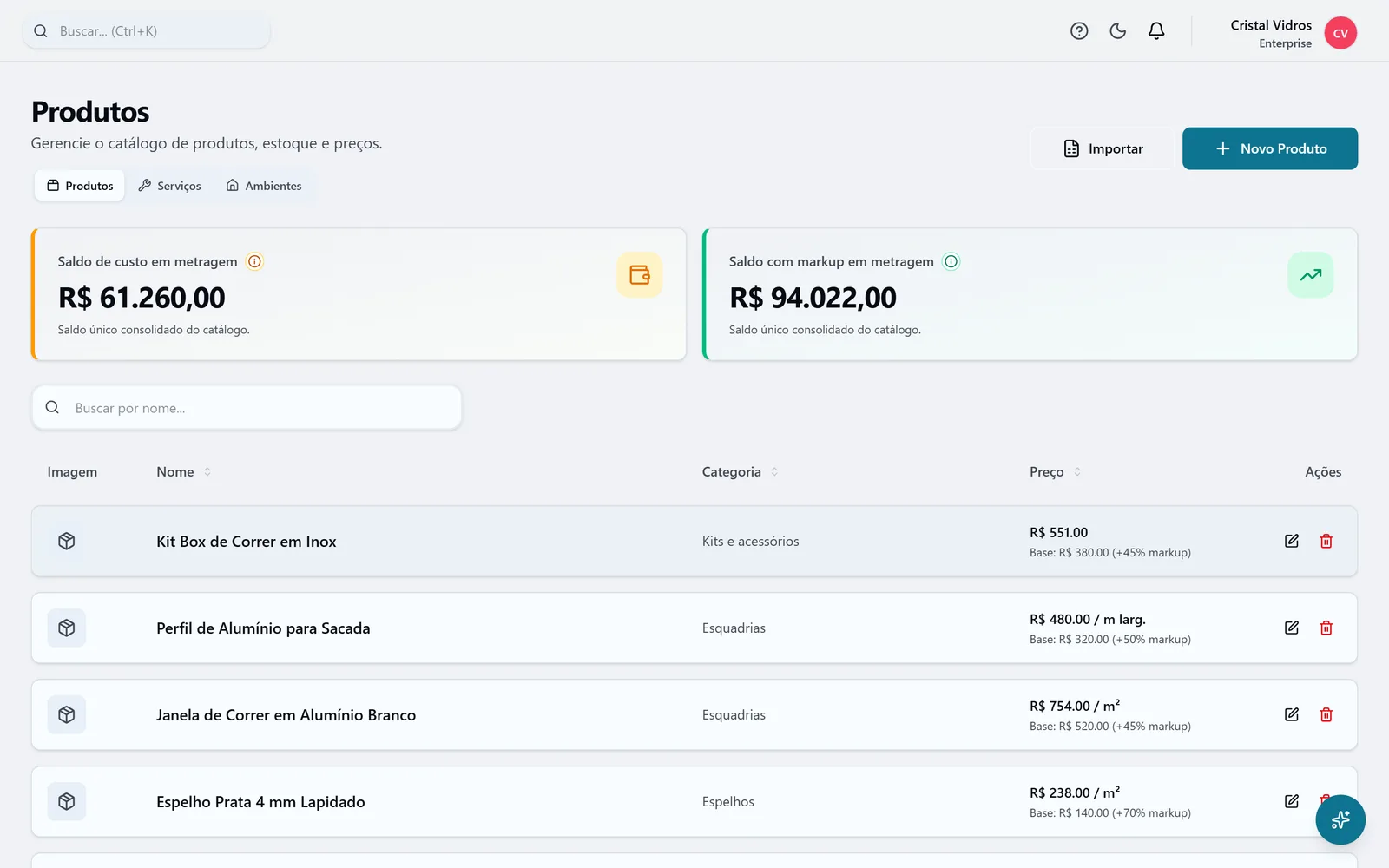
Task: Focus the Buscar por nome field
Action: click(247, 408)
